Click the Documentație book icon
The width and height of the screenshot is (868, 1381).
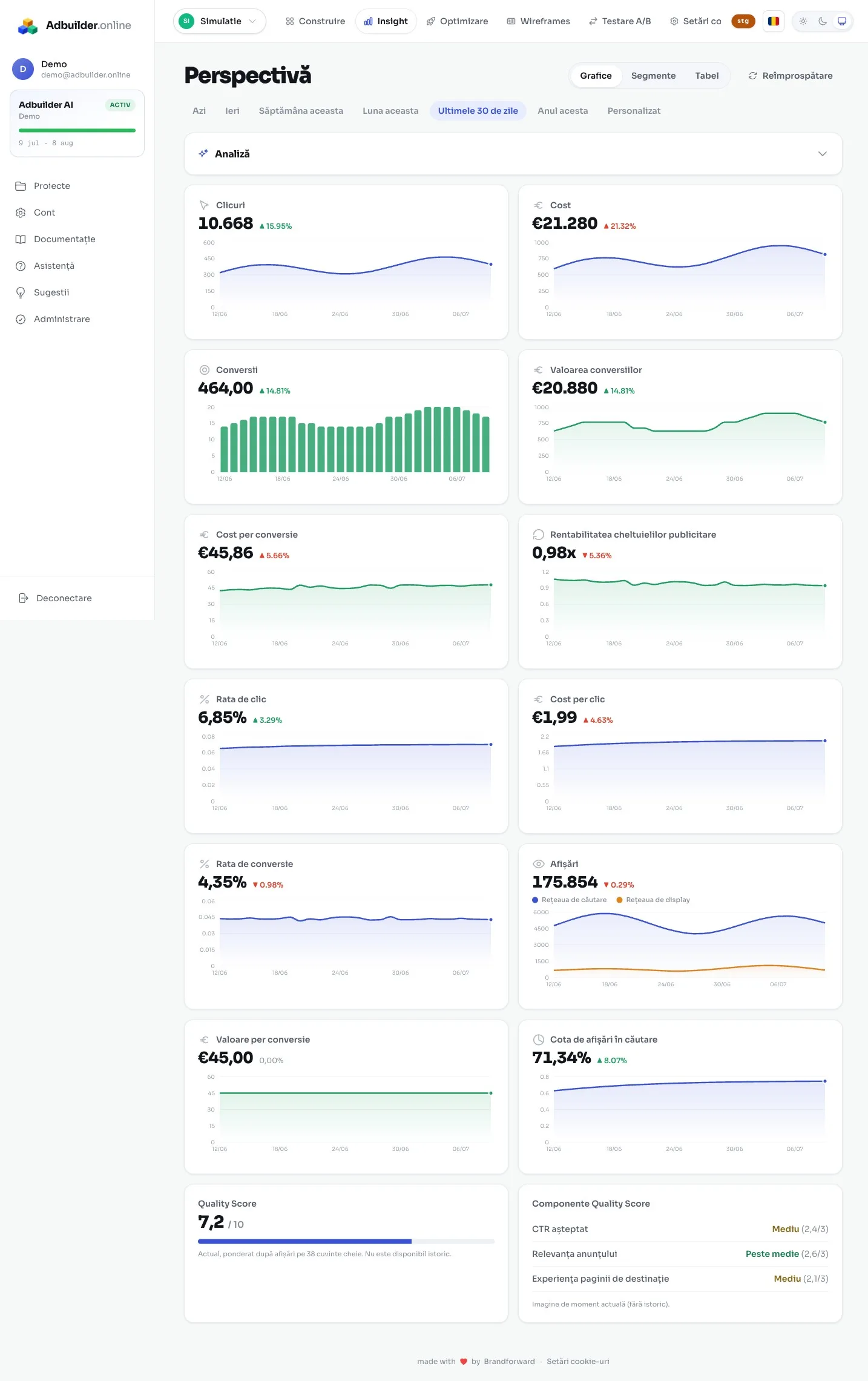pos(21,239)
